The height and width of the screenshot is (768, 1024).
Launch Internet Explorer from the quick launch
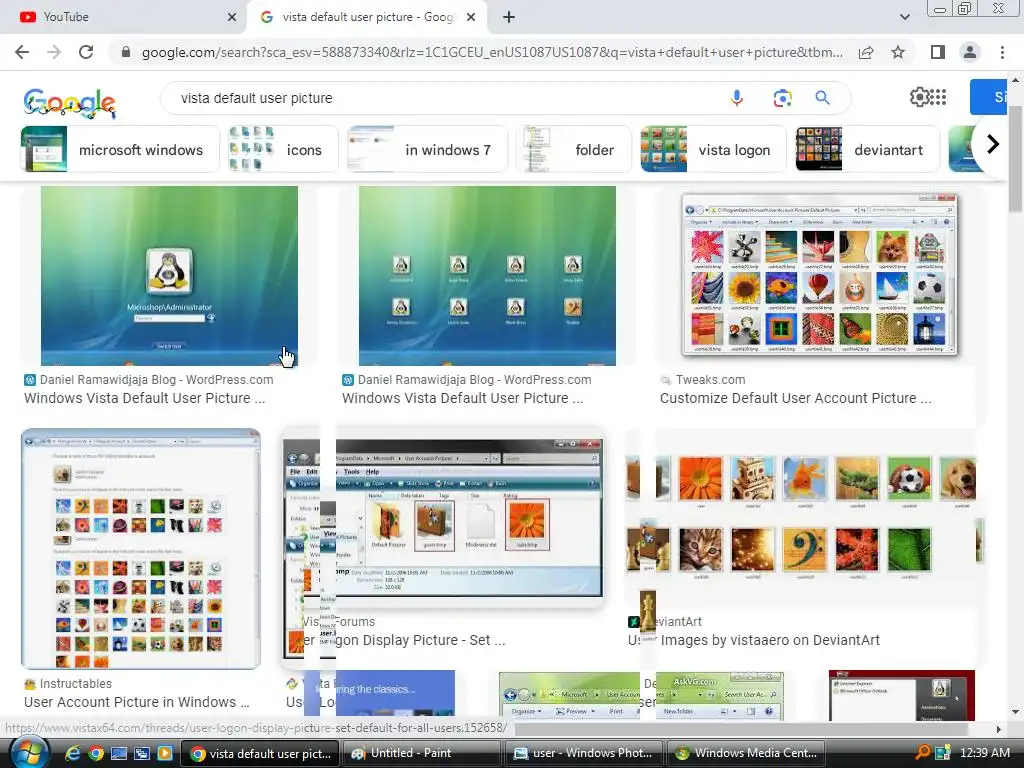pyautogui.click(x=72, y=753)
